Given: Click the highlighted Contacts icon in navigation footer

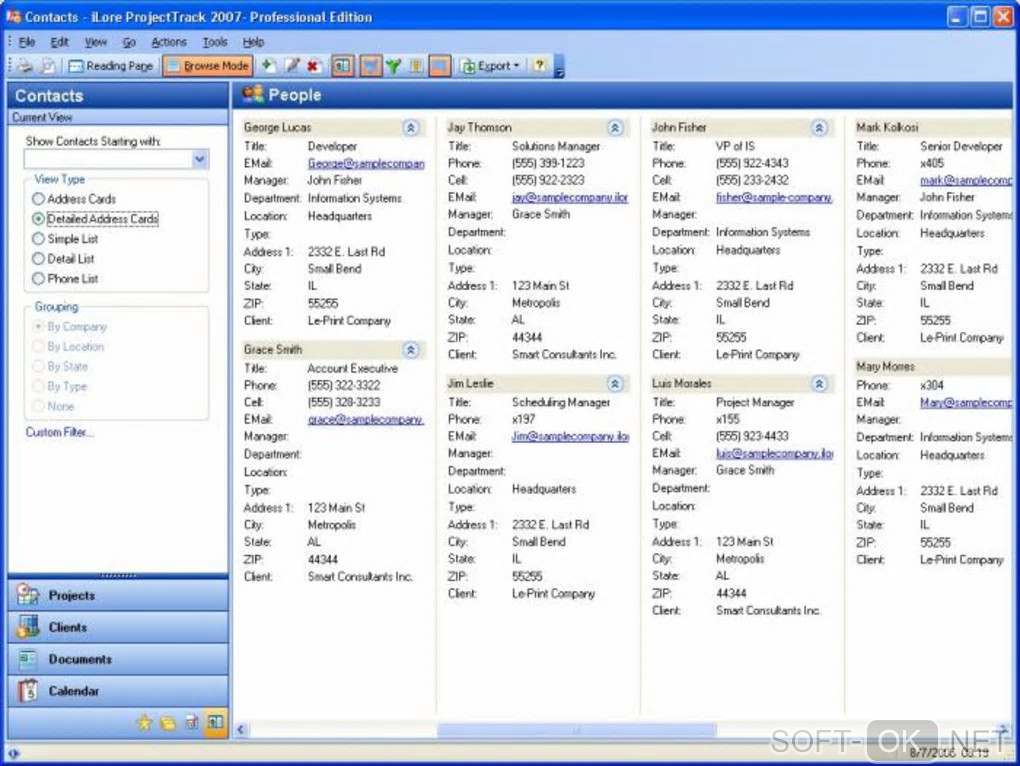Looking at the screenshot, I should (216, 722).
